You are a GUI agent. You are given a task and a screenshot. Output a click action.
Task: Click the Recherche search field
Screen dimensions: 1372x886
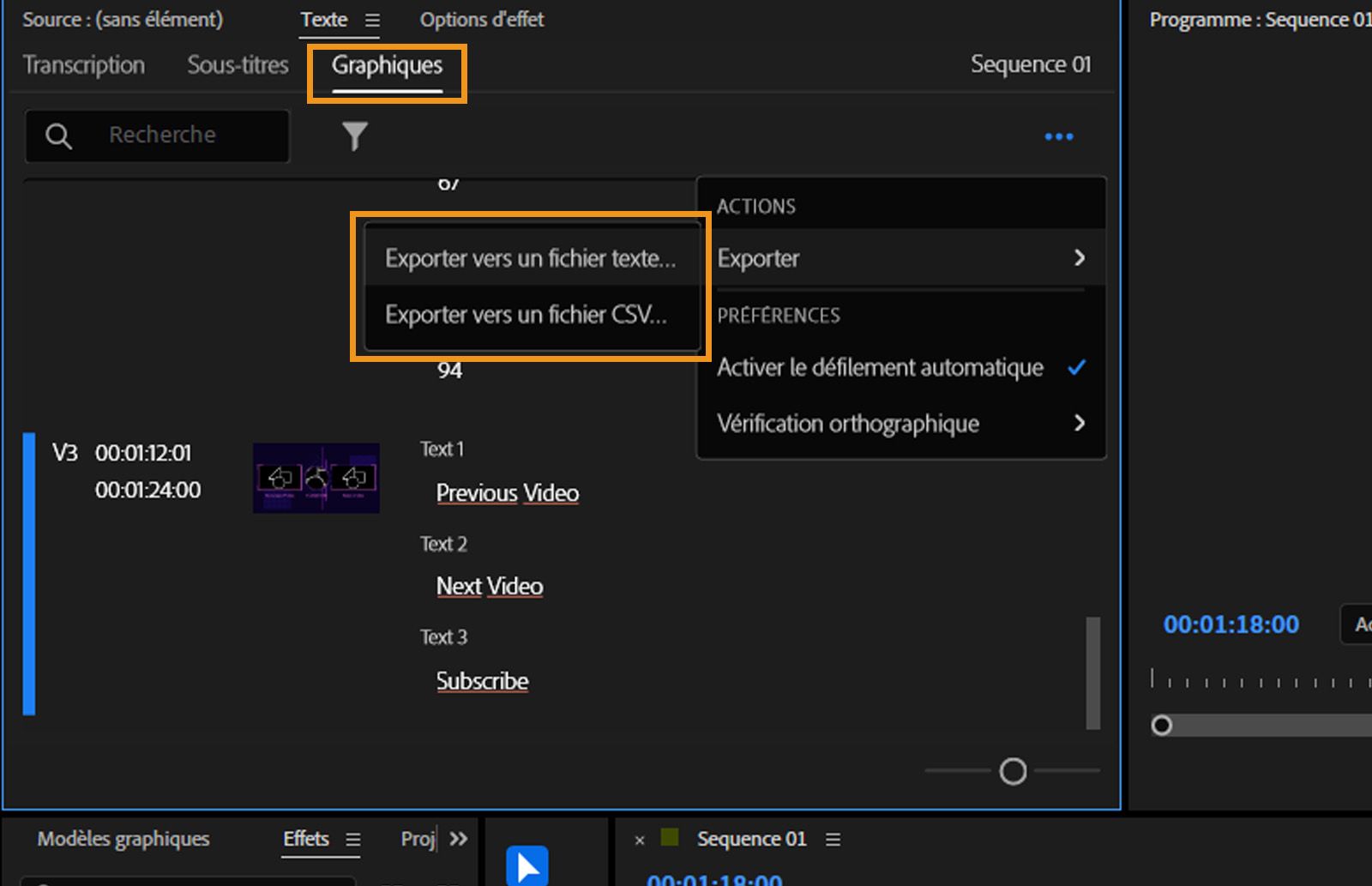[x=158, y=136]
